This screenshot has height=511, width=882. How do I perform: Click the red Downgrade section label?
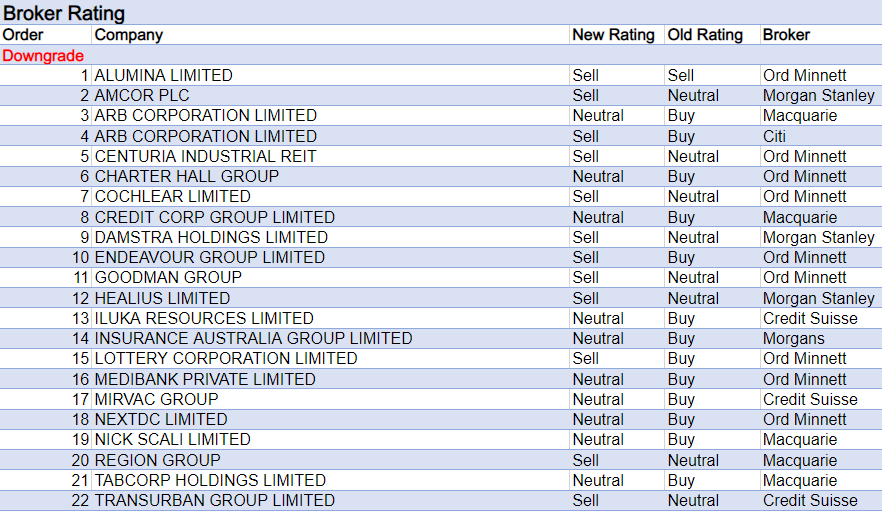tap(43, 56)
